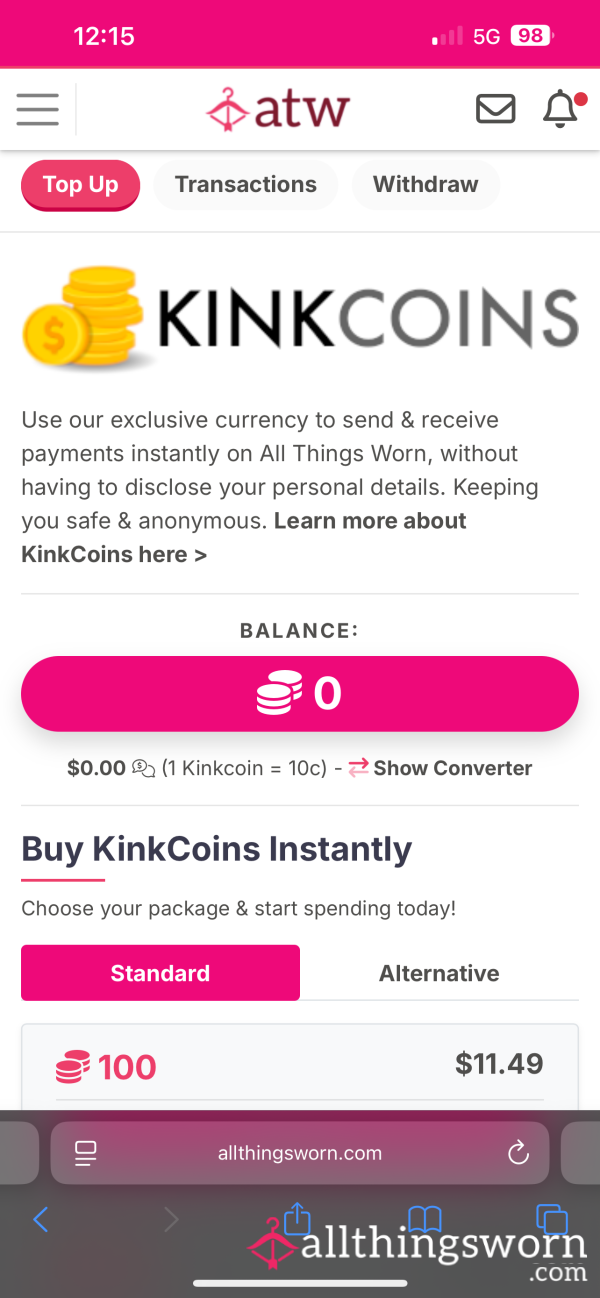The image size is (600, 1298).
Task: Open the Safari share sheet icon
Action: (297, 1219)
